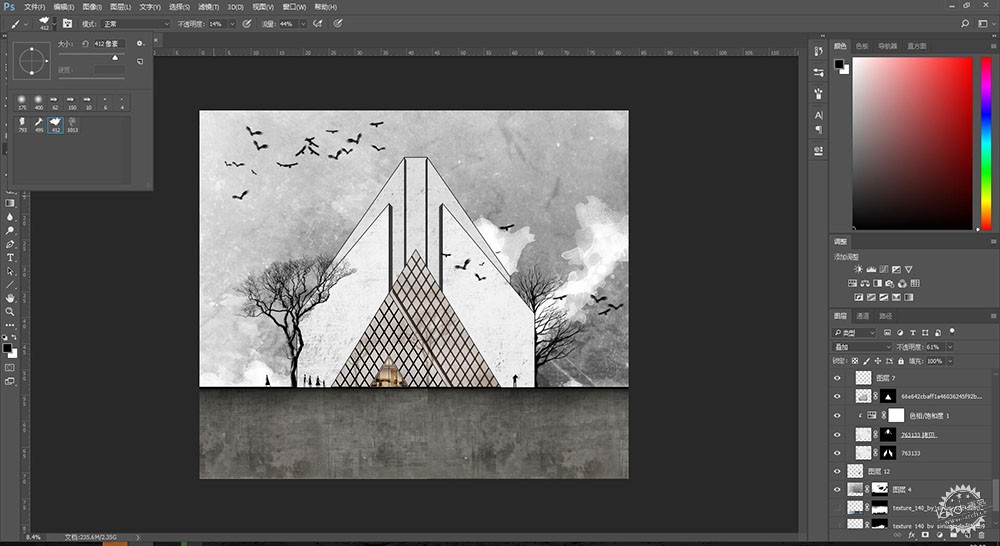
Task: Open the 滤镜(T) menu
Action: tap(208, 7)
